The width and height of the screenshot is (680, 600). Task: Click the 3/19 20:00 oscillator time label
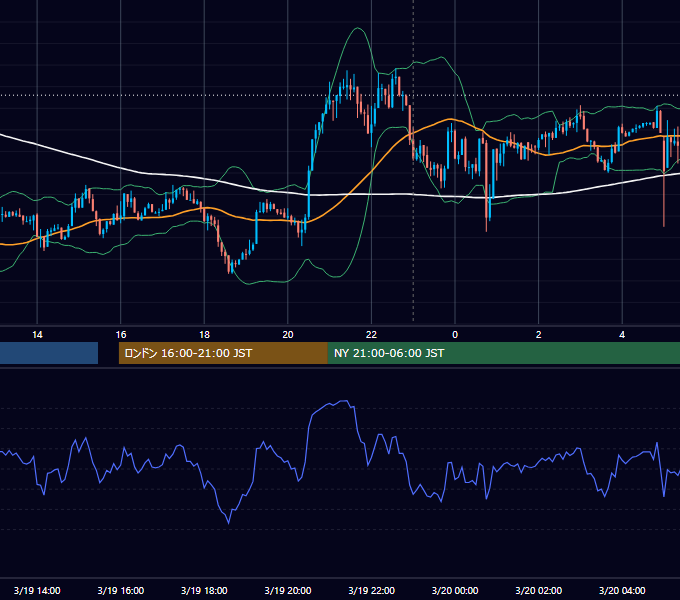288,590
